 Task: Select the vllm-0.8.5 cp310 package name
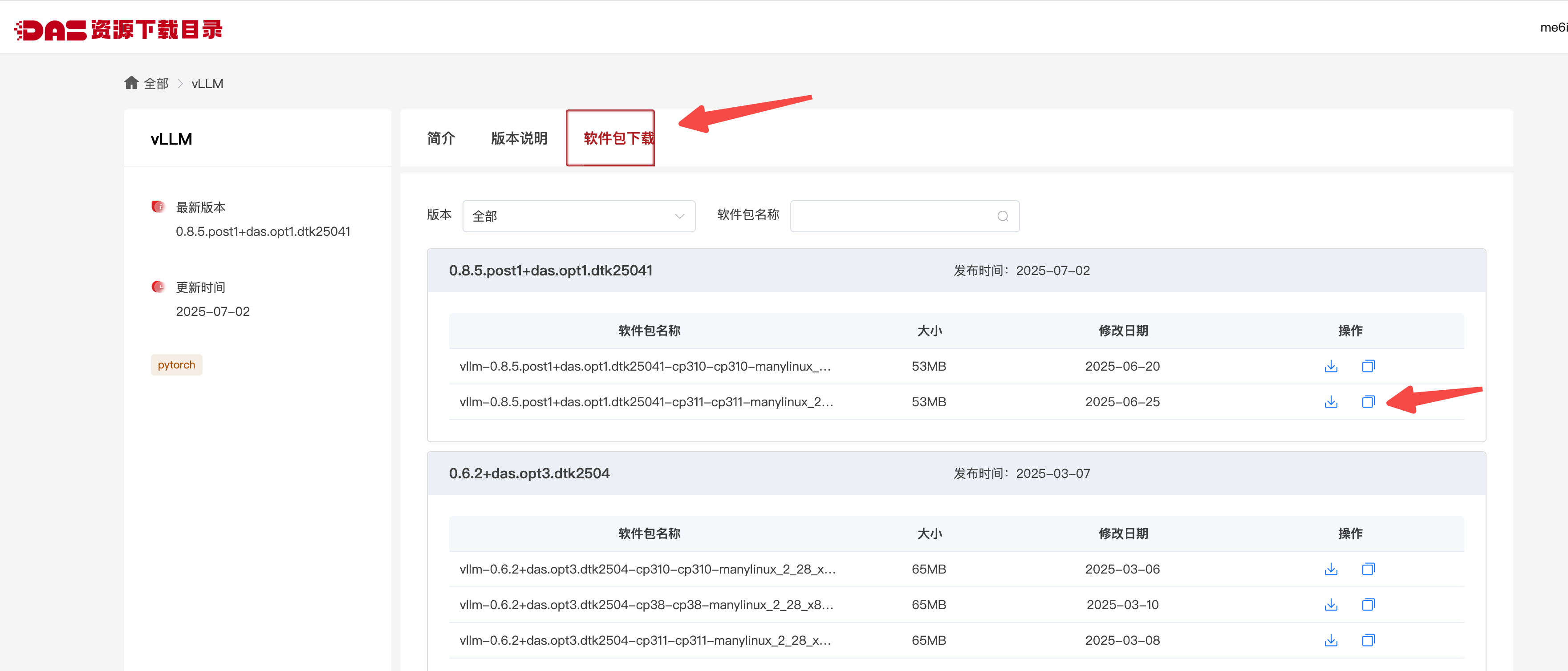coord(645,366)
